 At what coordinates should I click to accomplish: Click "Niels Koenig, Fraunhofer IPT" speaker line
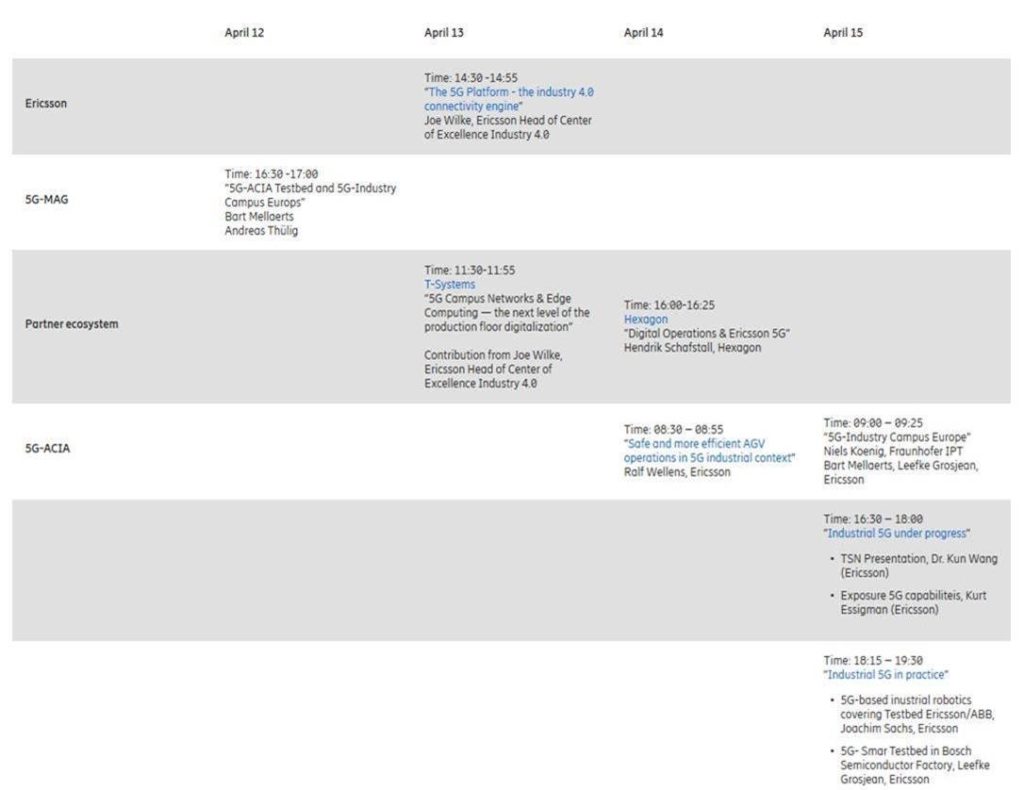[893, 451]
